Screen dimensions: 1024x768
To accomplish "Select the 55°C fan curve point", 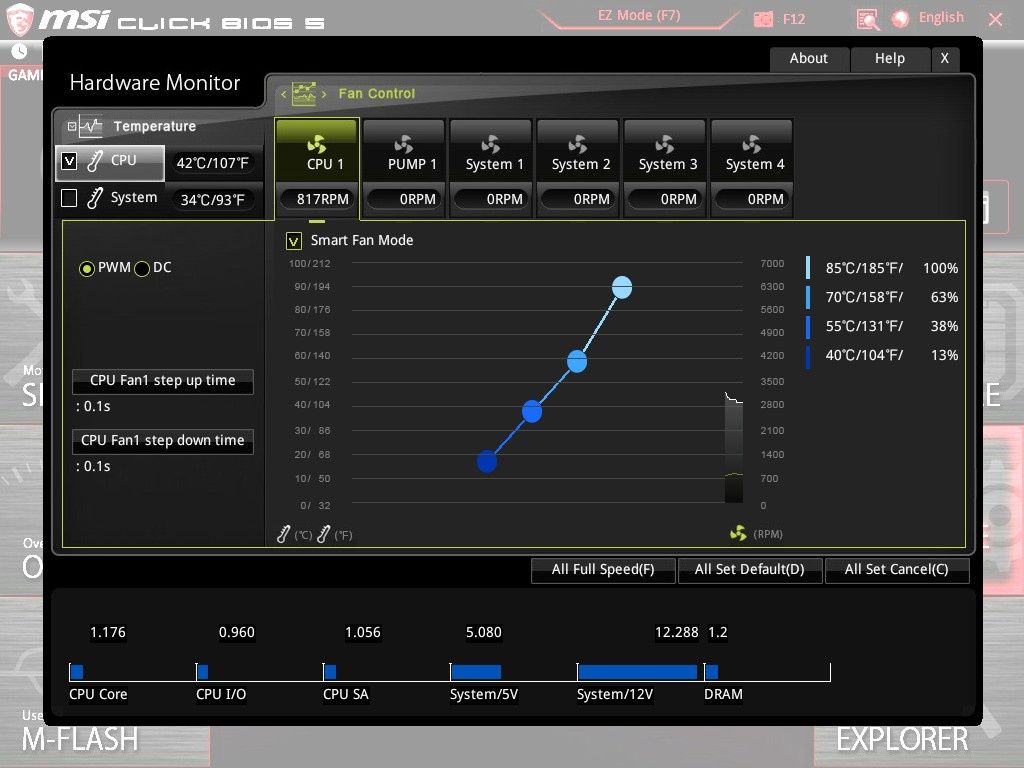I will (x=532, y=411).
